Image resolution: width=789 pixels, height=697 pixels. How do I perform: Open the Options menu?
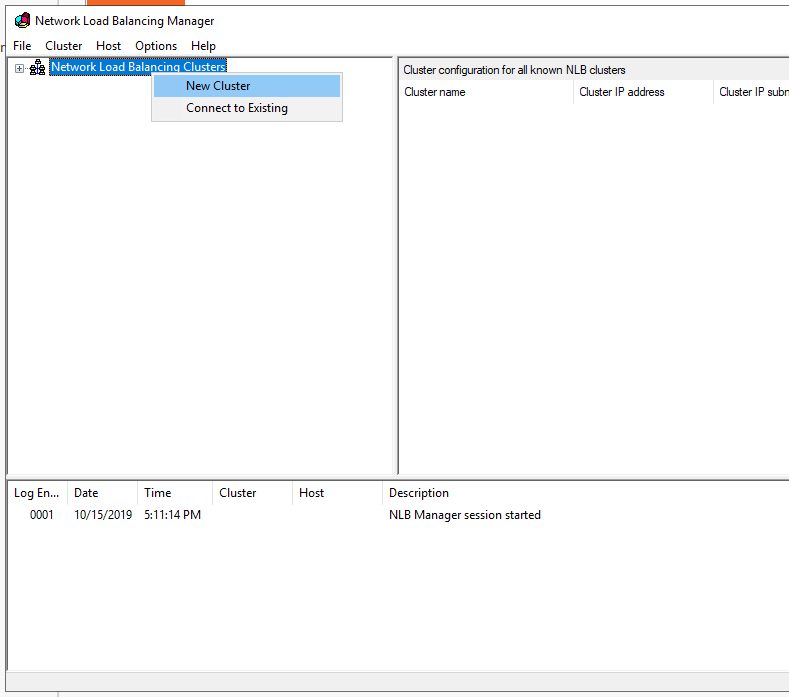[156, 46]
